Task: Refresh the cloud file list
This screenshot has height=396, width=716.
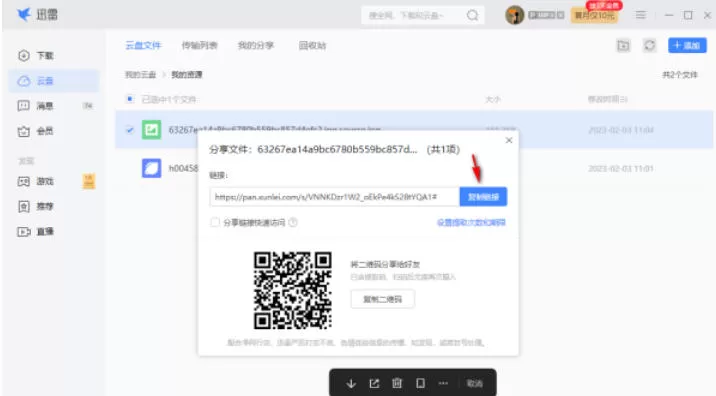Action: click(x=649, y=45)
